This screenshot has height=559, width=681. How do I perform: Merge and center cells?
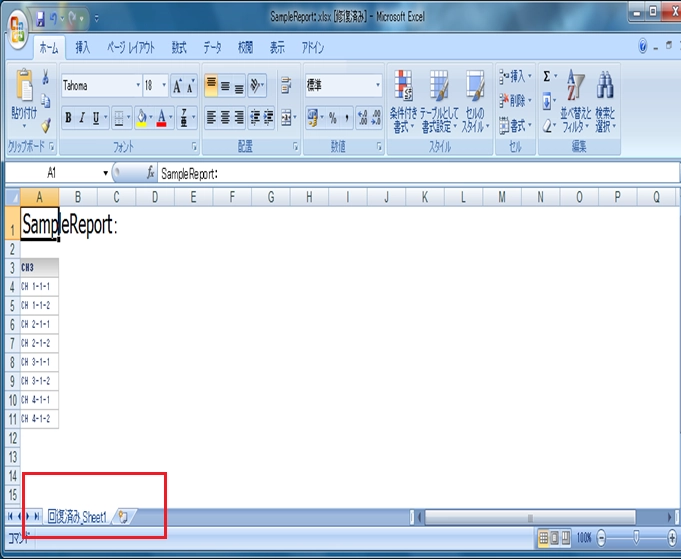click(286, 118)
